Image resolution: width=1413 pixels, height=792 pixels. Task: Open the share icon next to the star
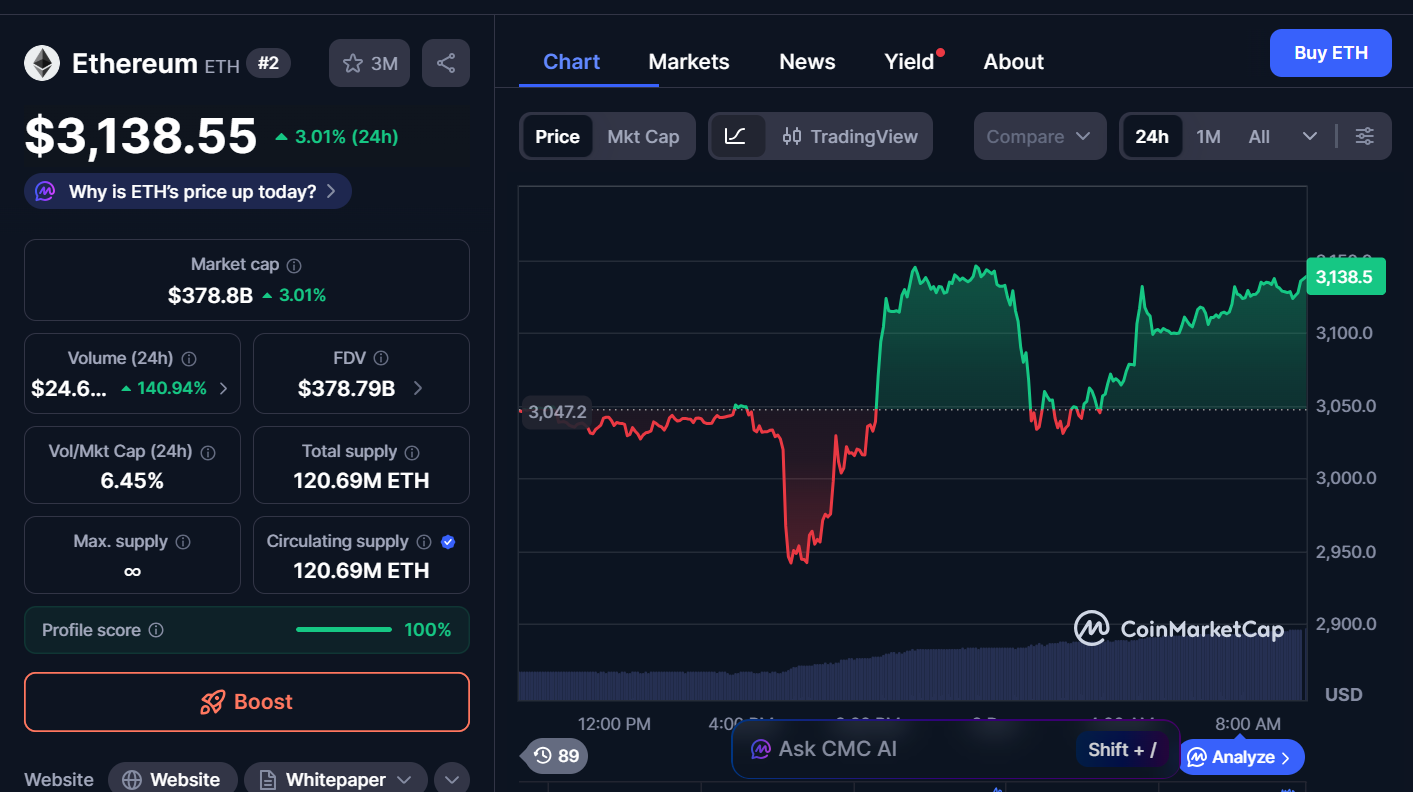tap(445, 63)
